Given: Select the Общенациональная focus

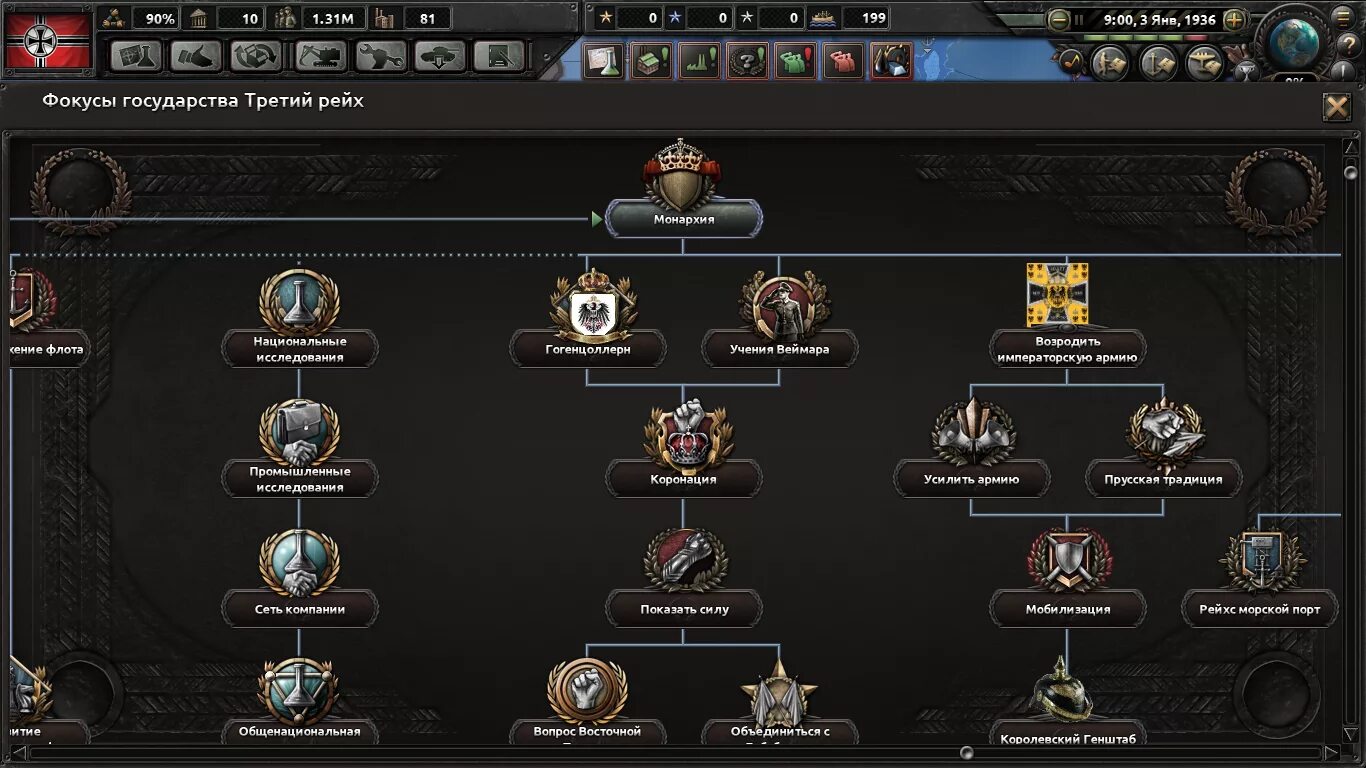Looking at the screenshot, I should 300,732.
